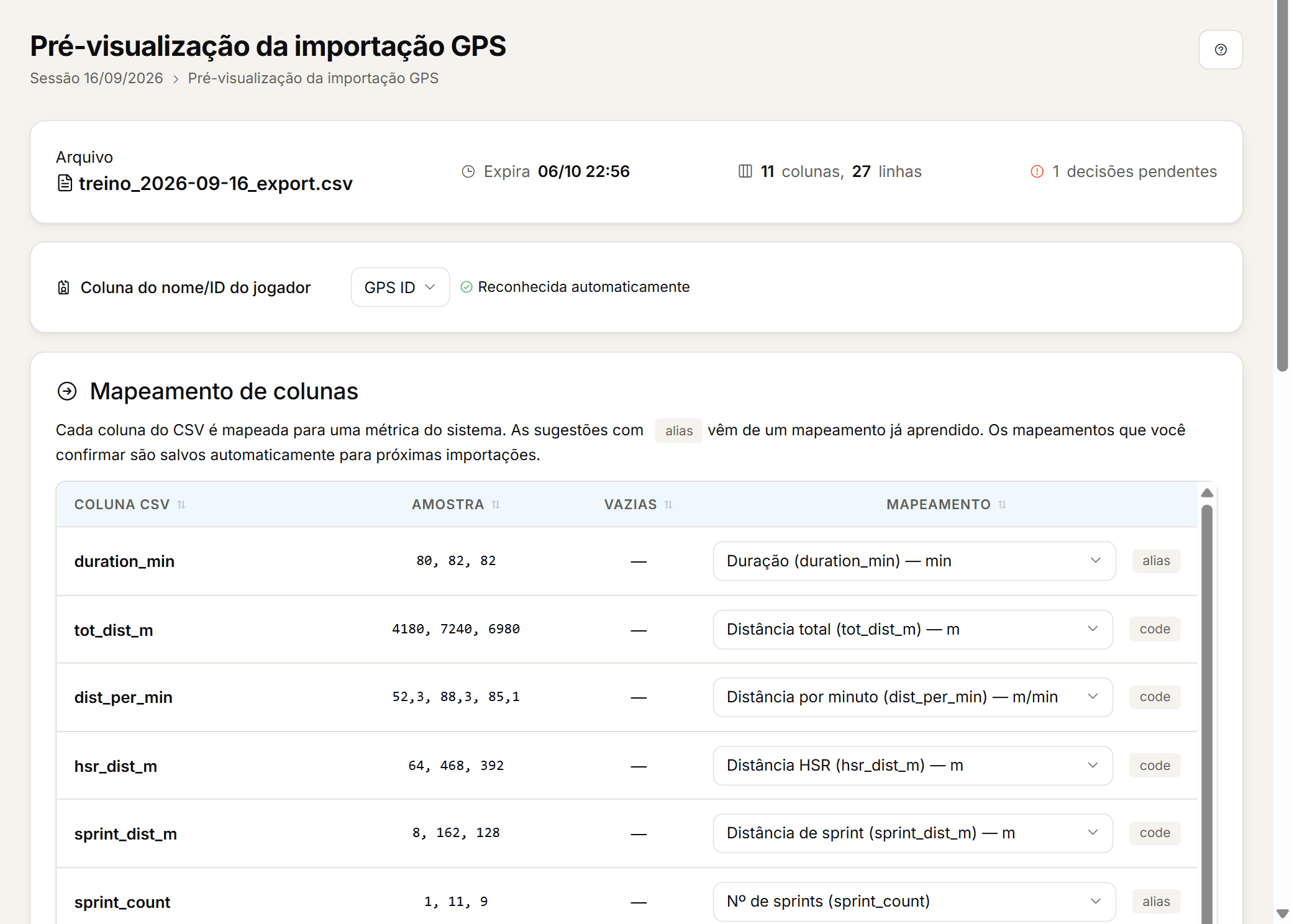Screen dimensions: 1292x924
Task: Click the table scrollbar up arrow
Action: point(1207,492)
